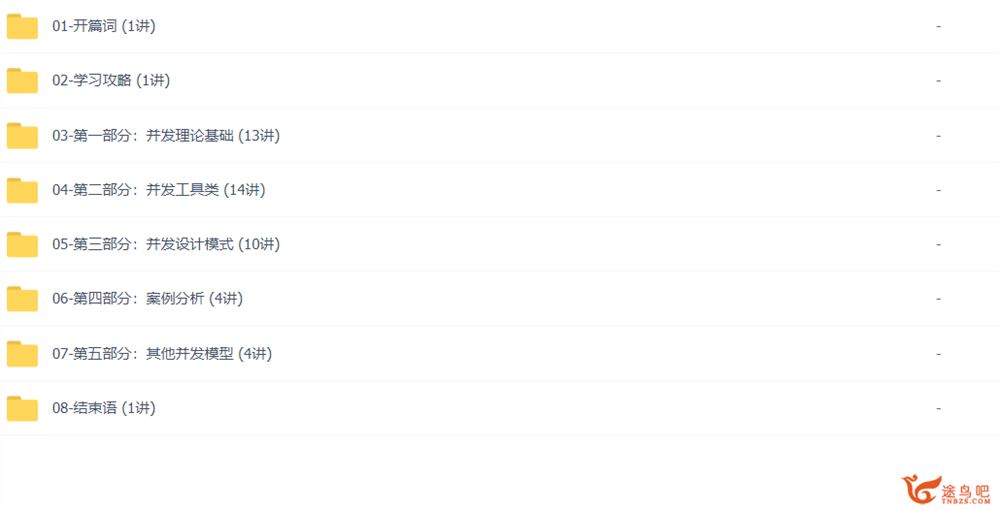Click folder icon for 08-结束语
Image resolution: width=1000 pixels, height=510 pixels.
tap(22, 408)
